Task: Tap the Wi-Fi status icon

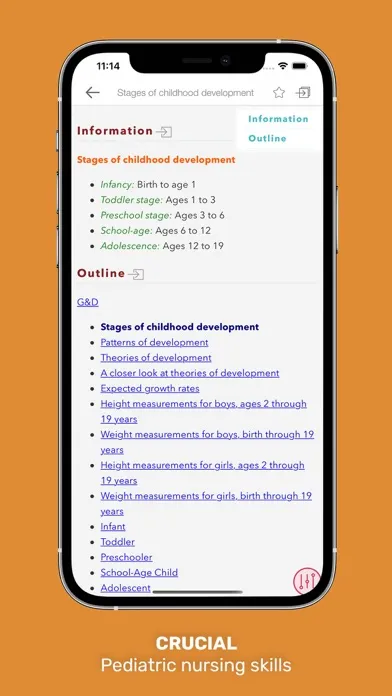Action: click(283, 66)
